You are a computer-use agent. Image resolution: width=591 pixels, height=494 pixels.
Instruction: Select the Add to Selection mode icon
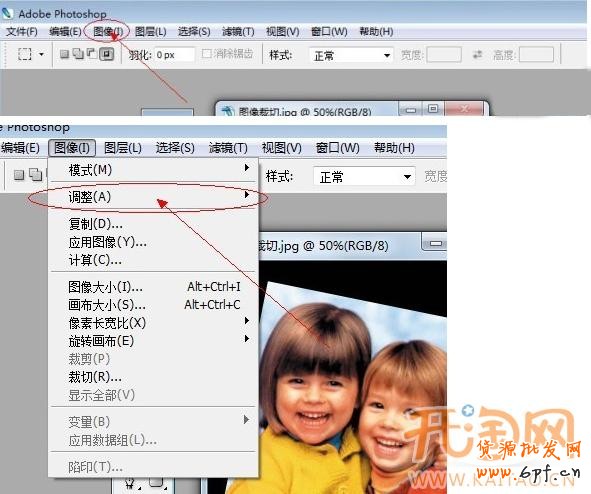pyautogui.click(x=78, y=54)
